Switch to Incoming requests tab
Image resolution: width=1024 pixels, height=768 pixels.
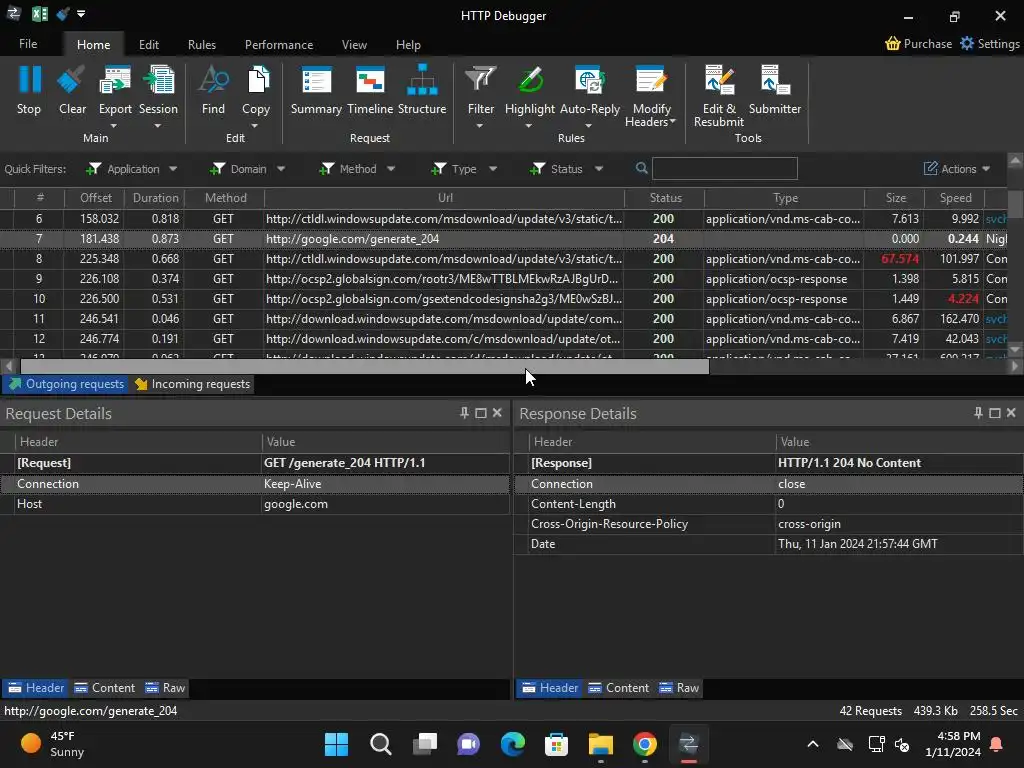(193, 384)
